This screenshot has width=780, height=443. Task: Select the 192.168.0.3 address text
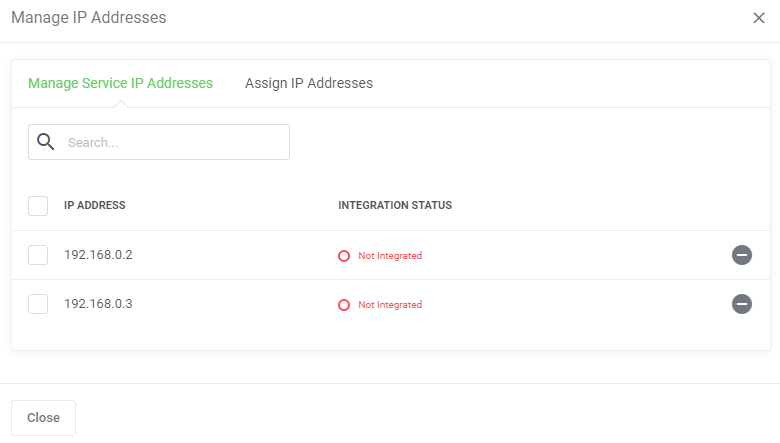[98, 303]
